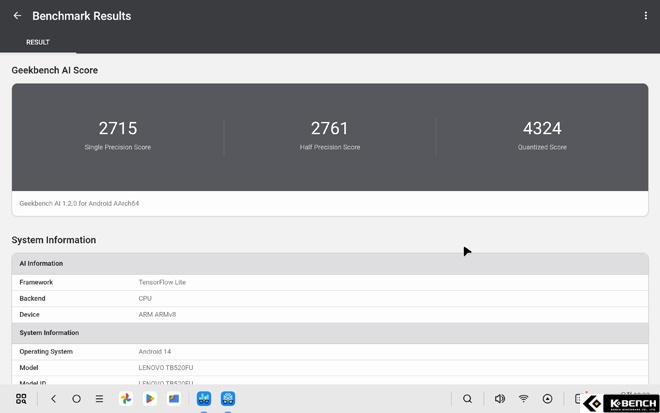
Task: Click the Device row value ARM ARMv8
Action: point(157,314)
